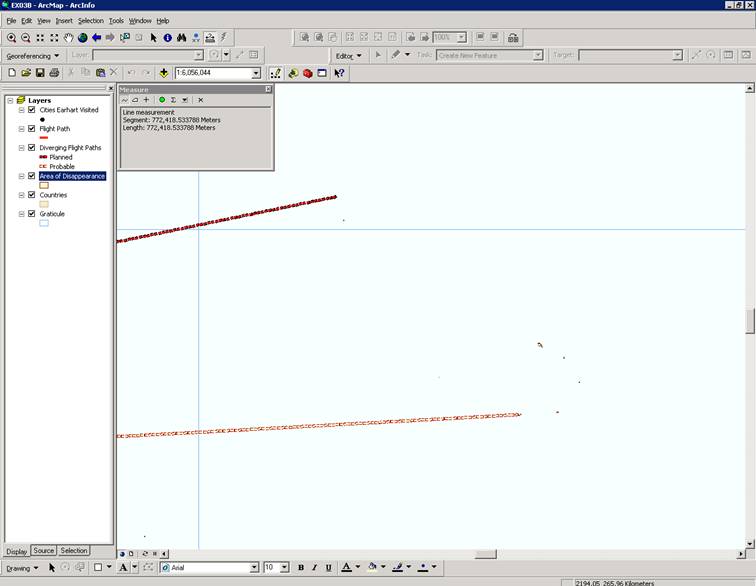Click the What's This help icon
This screenshot has width=756, height=586.
tap(339, 73)
